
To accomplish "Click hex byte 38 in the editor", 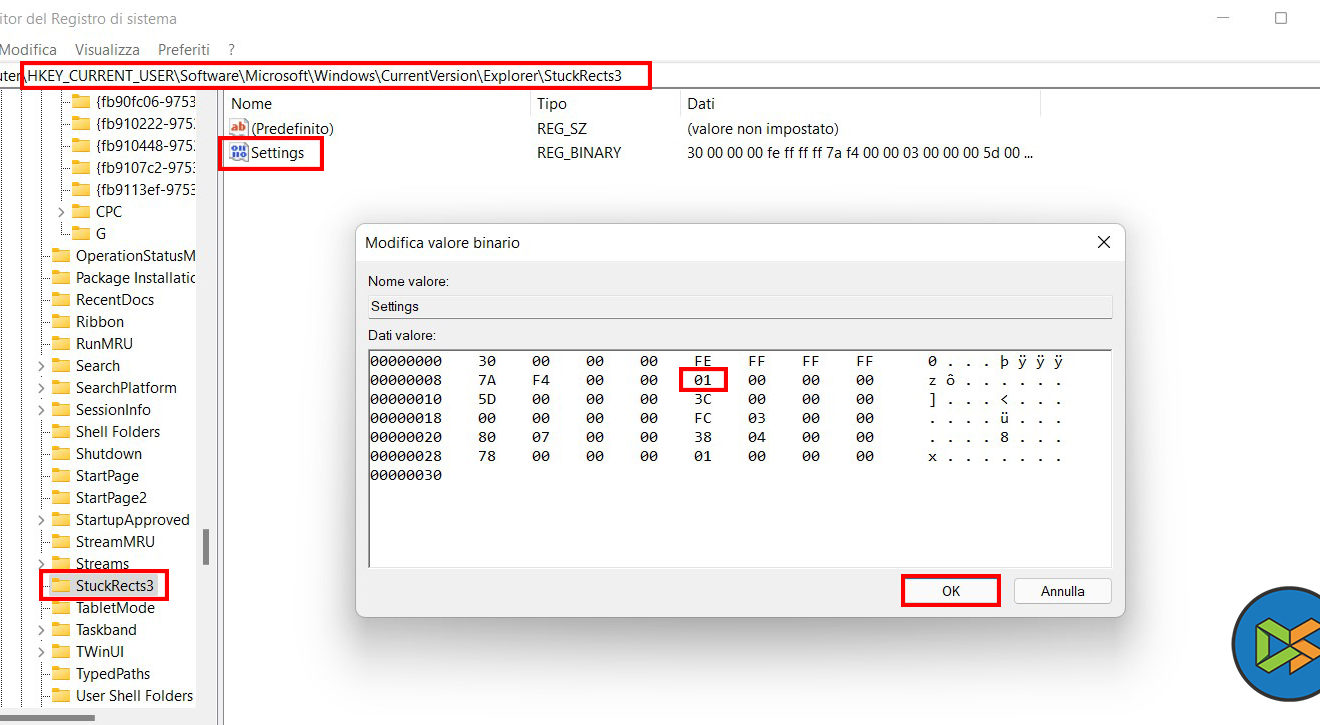I will click(703, 437).
